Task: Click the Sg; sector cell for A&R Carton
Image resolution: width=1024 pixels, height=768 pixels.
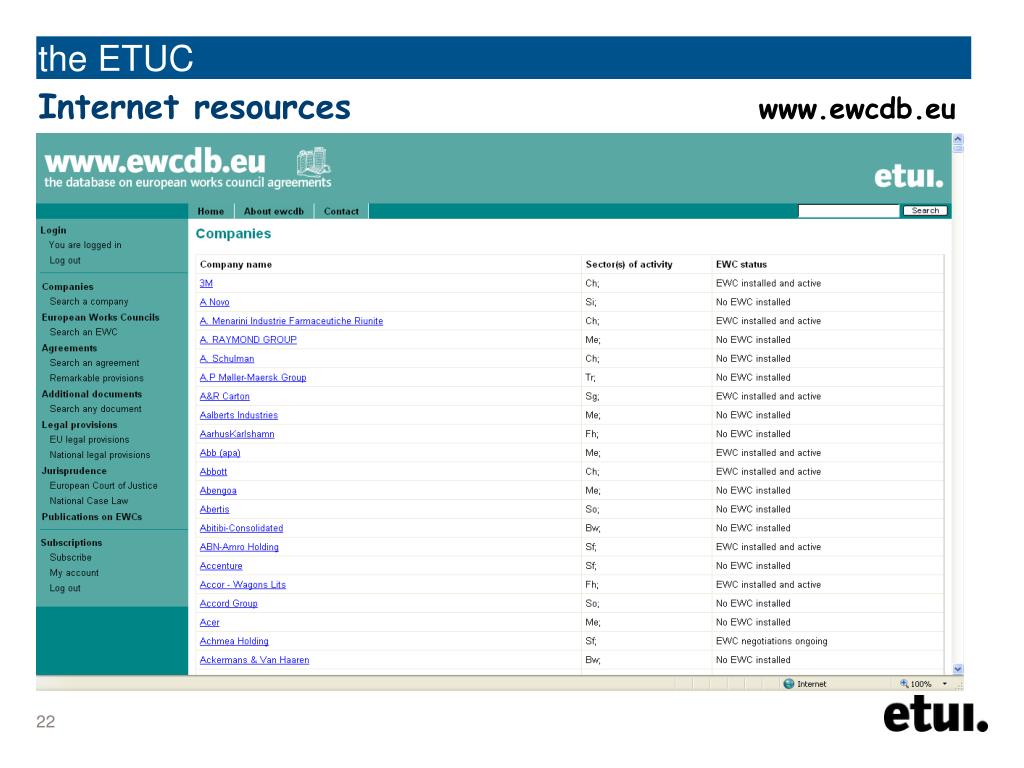Action: [592, 396]
